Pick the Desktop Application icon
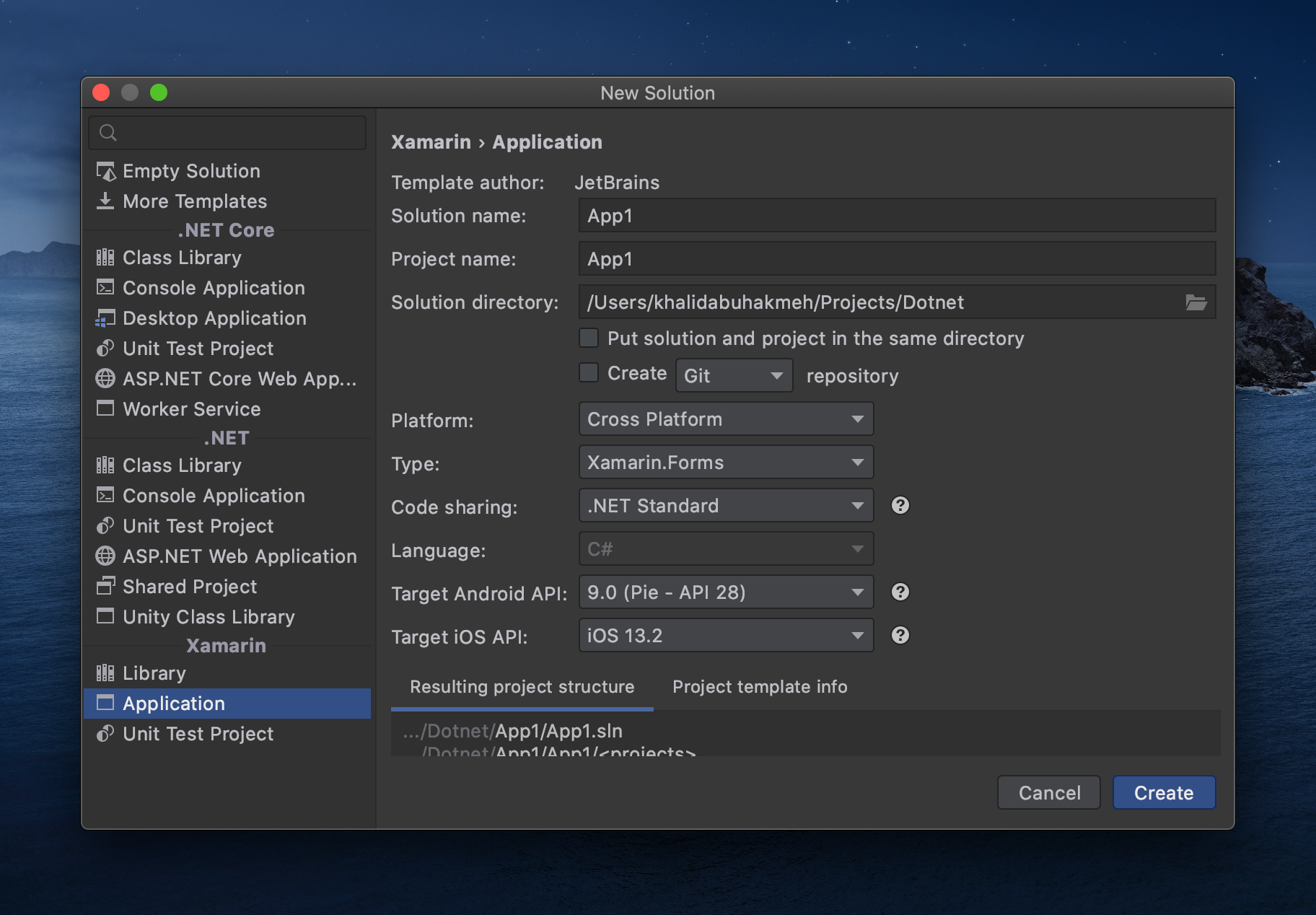Image resolution: width=1316 pixels, height=915 pixels. coord(105,318)
